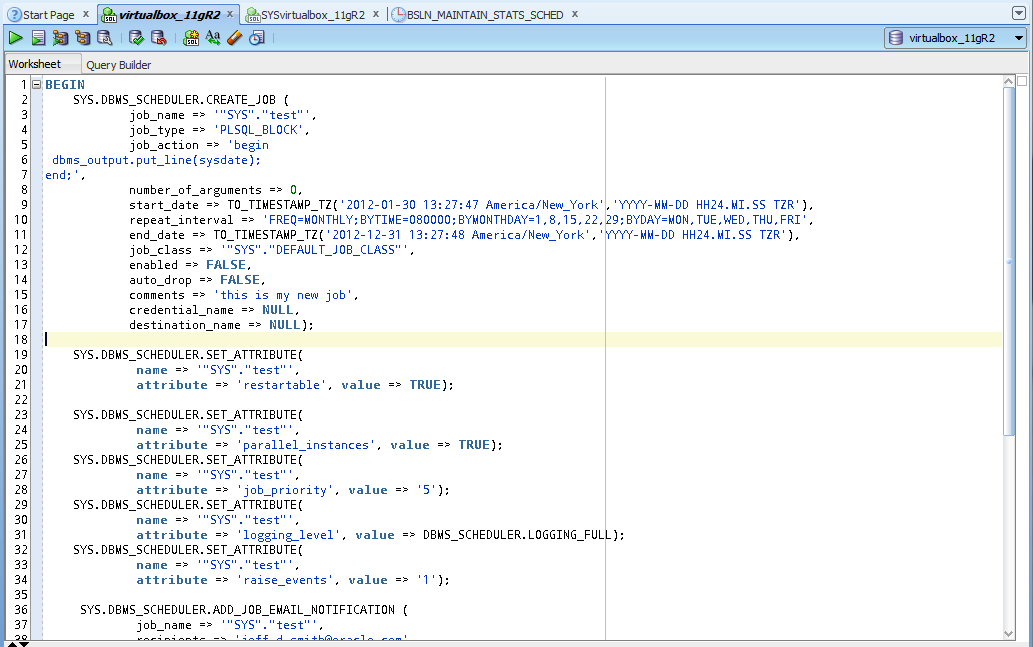Commit changes with the green check icon
1033x647 pixels.
click(136, 38)
